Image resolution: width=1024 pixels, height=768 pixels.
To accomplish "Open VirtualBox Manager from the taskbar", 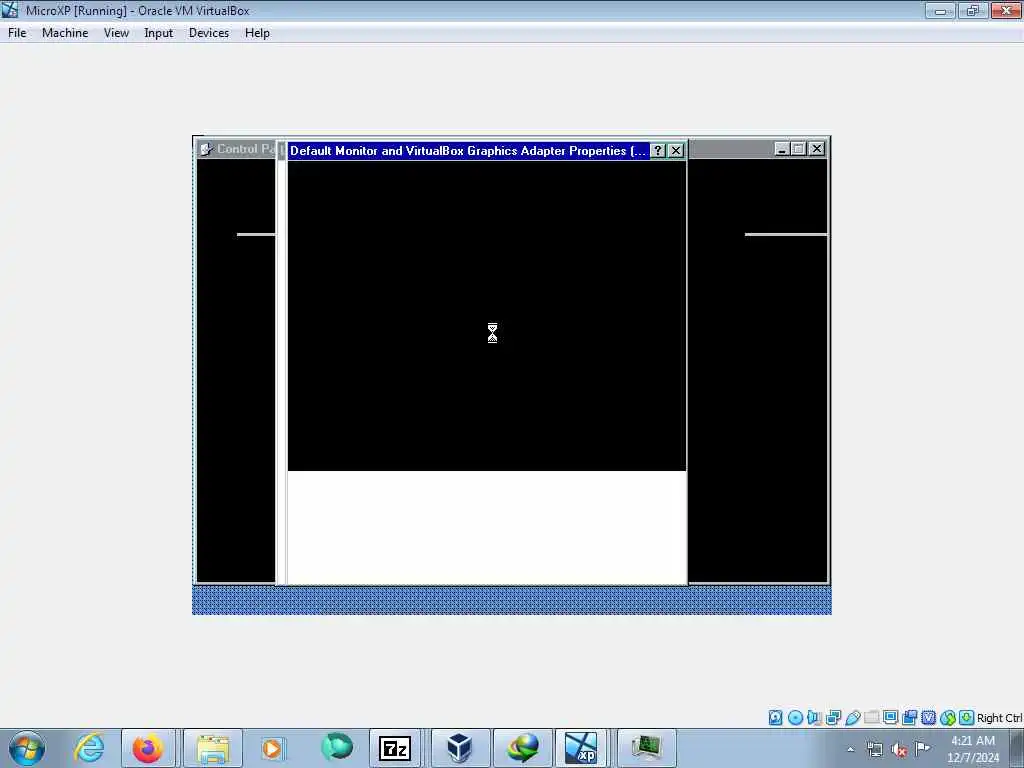I will [x=460, y=748].
